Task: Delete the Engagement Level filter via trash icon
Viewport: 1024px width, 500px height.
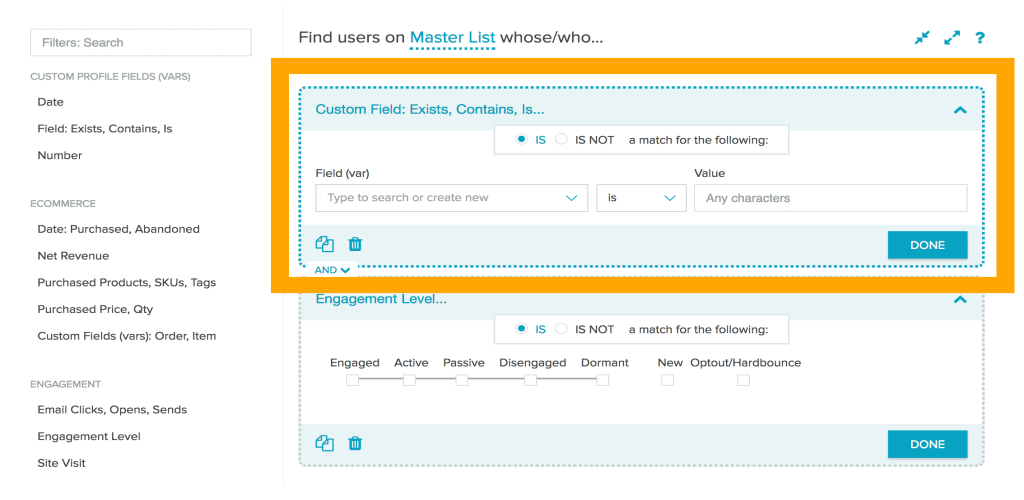Action: pos(355,443)
